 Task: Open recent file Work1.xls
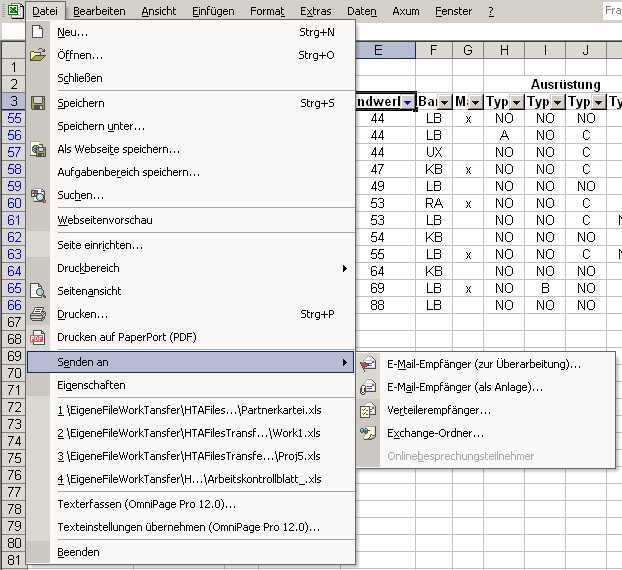click(x=189, y=432)
